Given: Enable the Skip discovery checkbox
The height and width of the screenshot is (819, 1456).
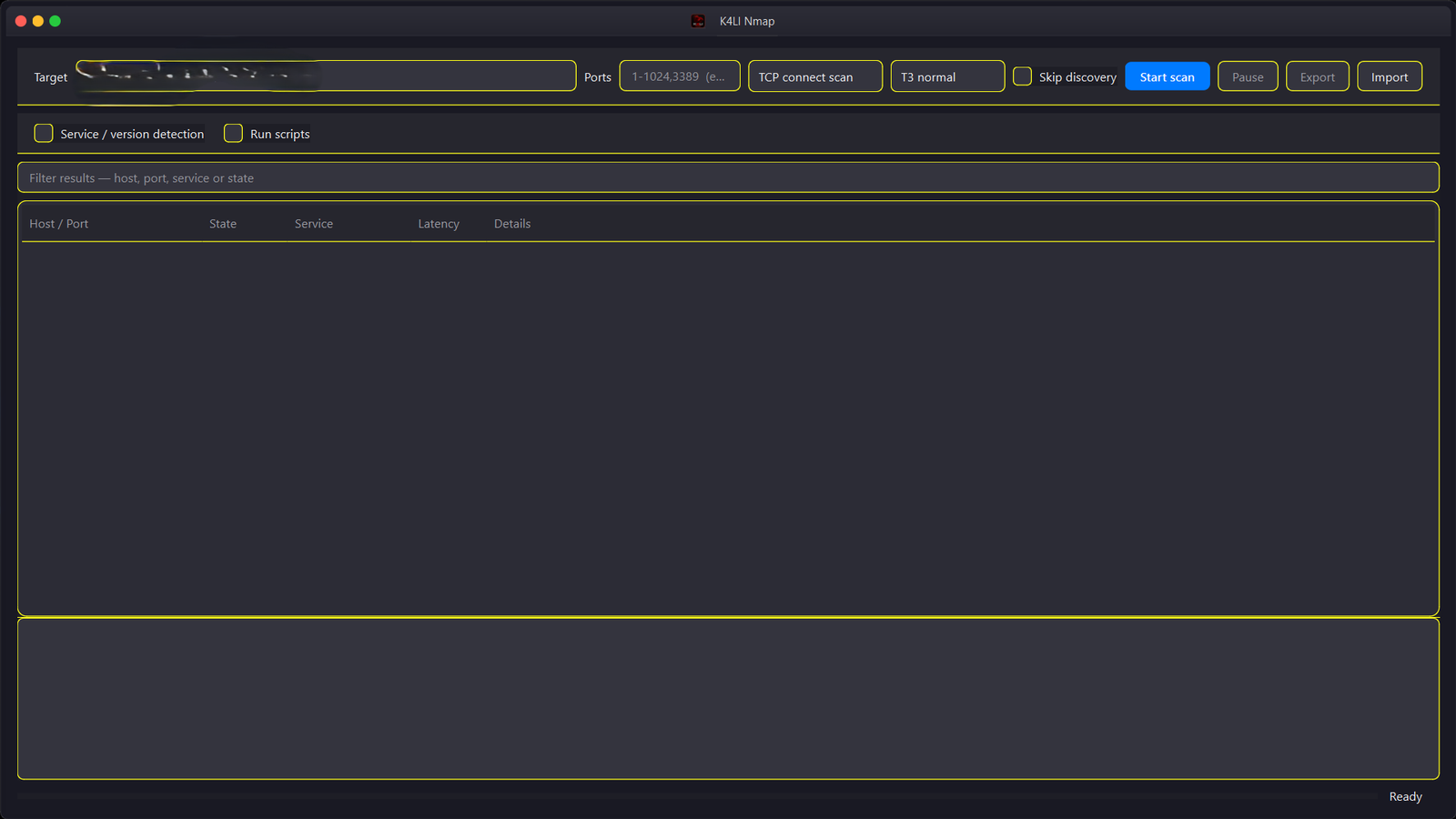Looking at the screenshot, I should tap(1022, 76).
